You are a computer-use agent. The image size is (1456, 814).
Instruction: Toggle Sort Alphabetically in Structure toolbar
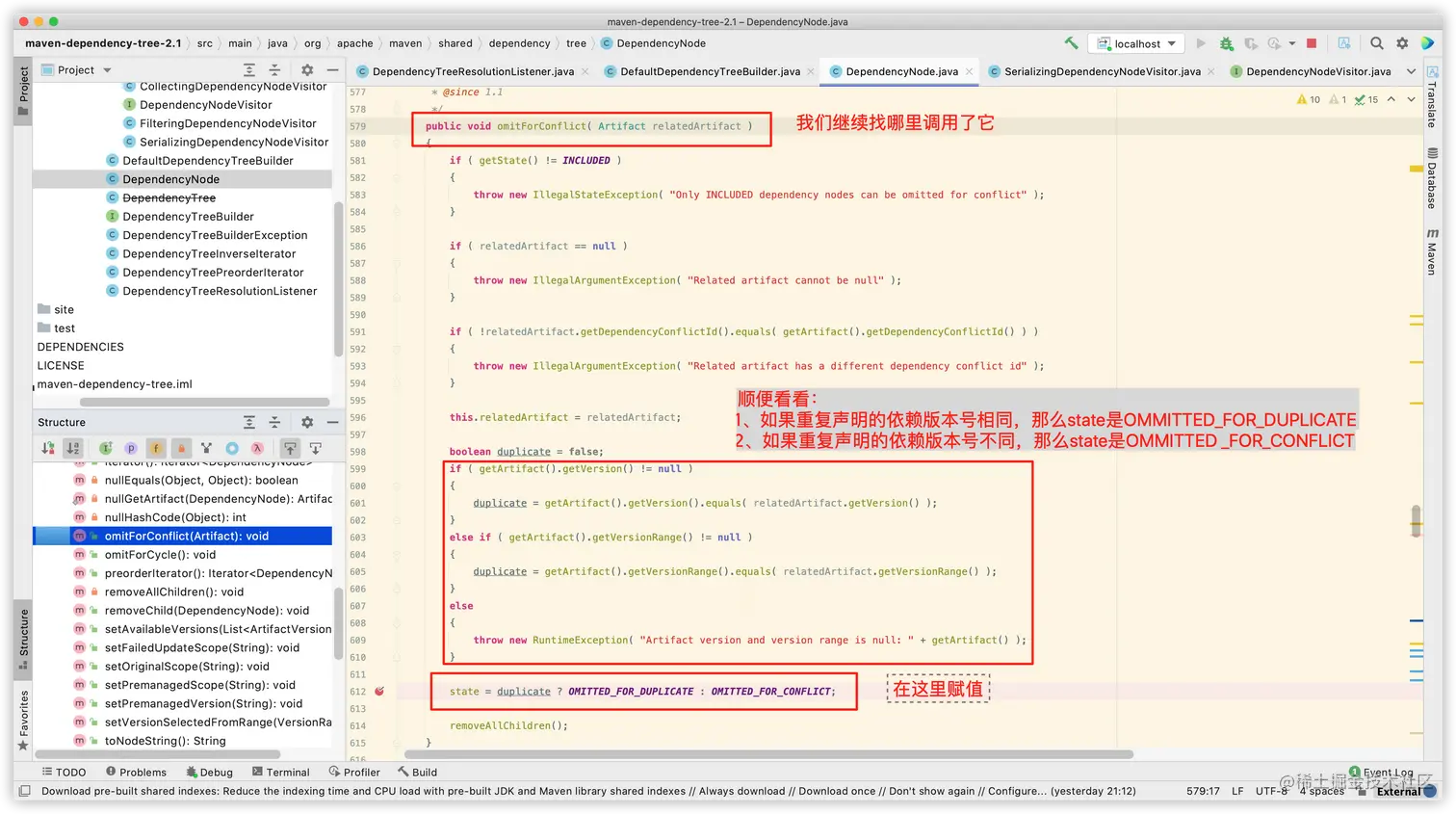(x=73, y=448)
